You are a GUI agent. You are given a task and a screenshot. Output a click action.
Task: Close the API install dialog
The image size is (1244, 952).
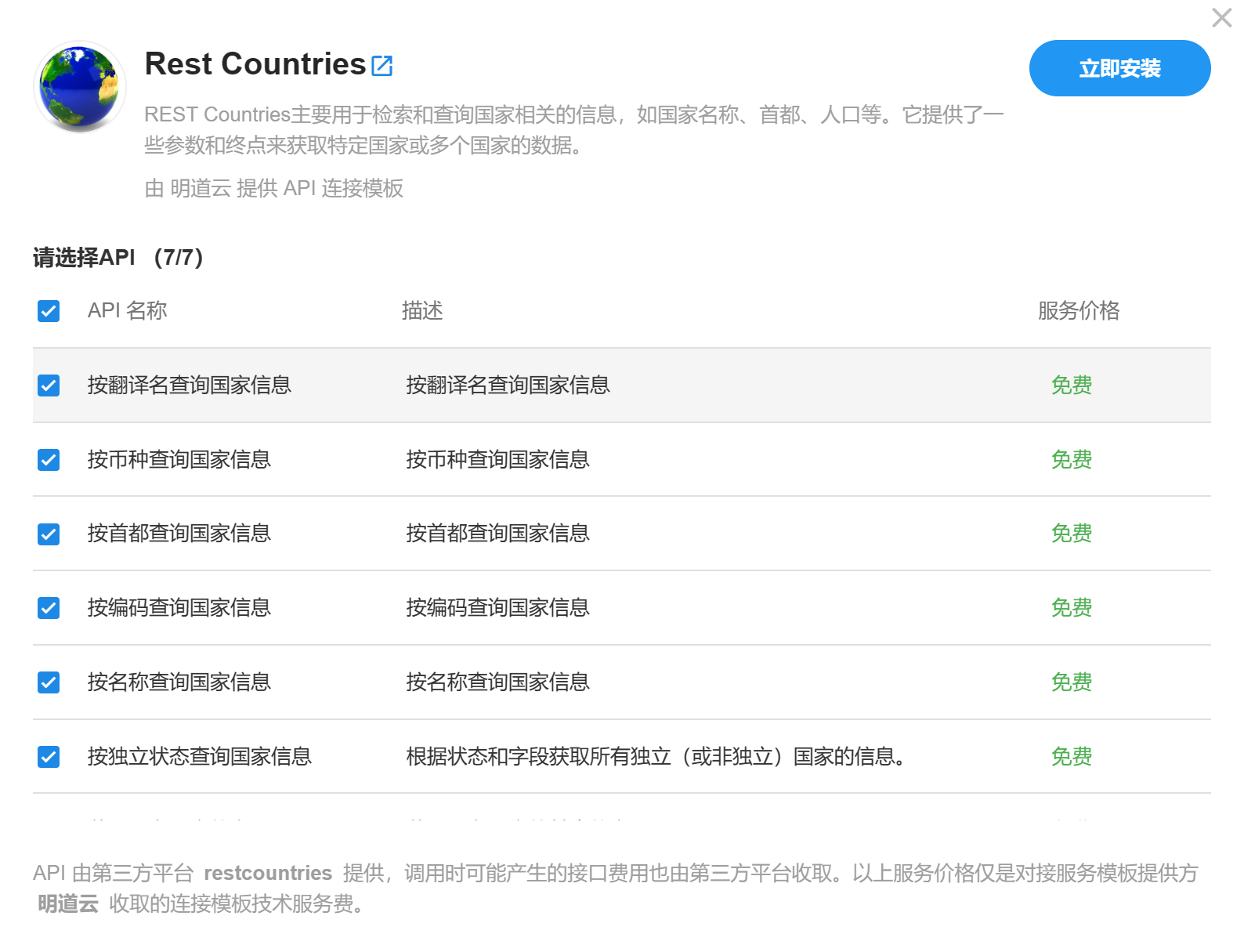[1221, 17]
